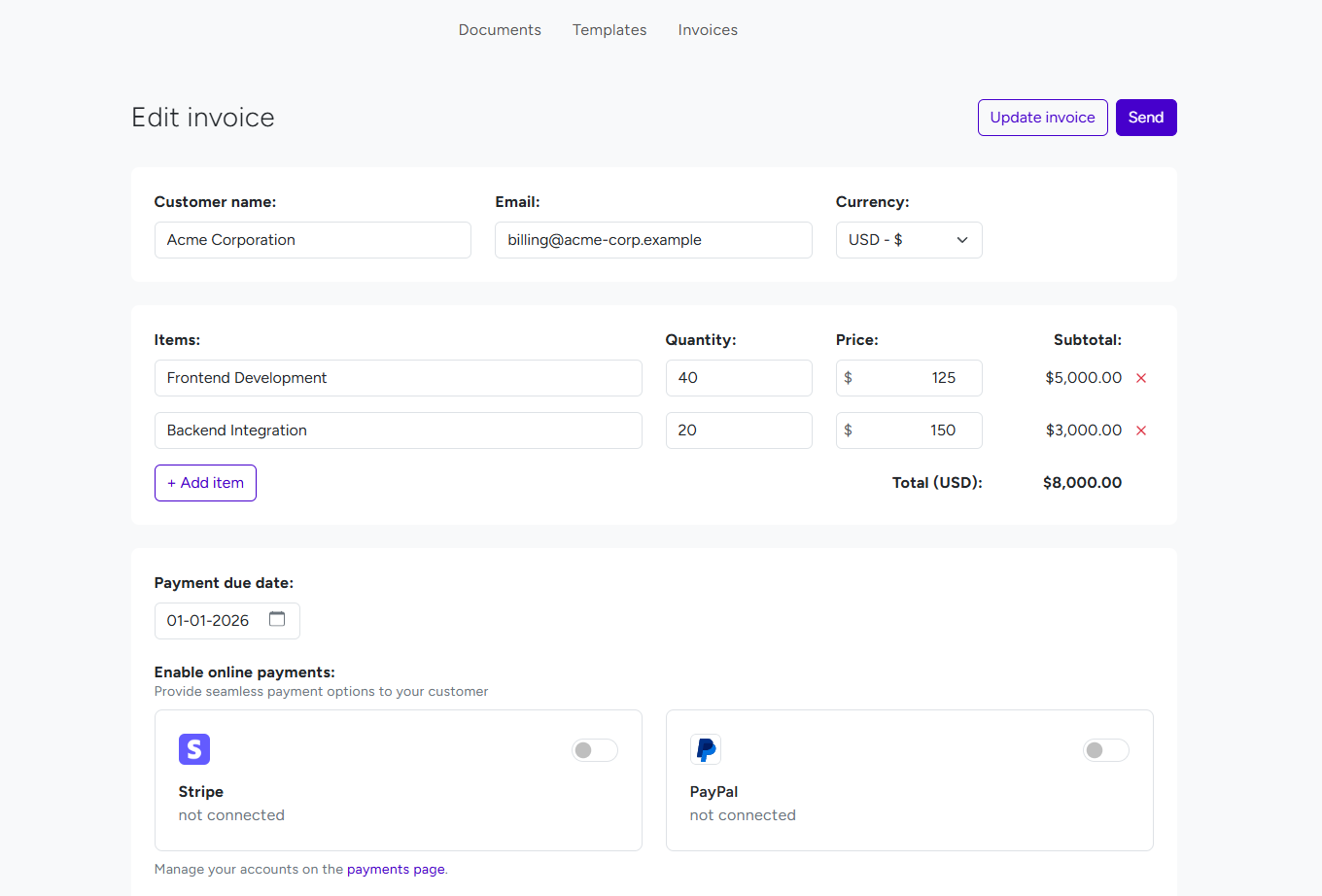Enable the Stripe payment toggle
The image size is (1322, 896).
point(594,749)
